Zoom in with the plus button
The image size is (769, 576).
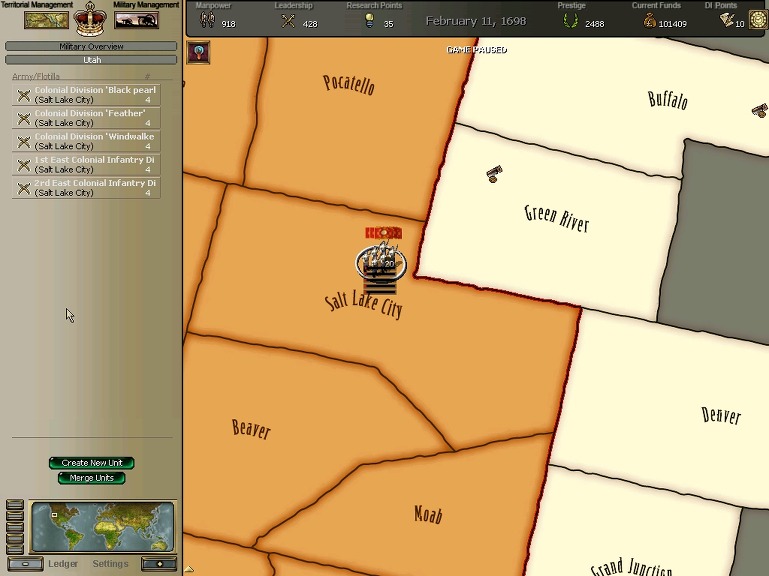click(x=159, y=564)
